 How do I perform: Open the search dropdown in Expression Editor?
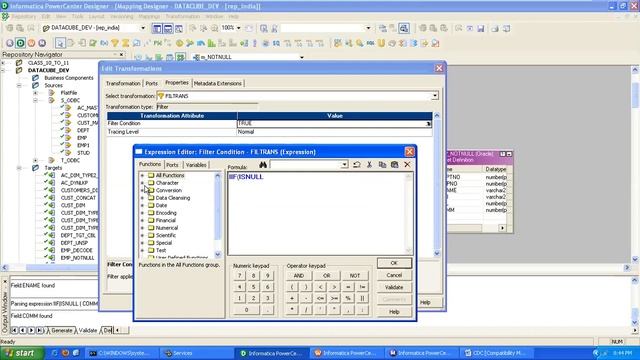click(344, 164)
